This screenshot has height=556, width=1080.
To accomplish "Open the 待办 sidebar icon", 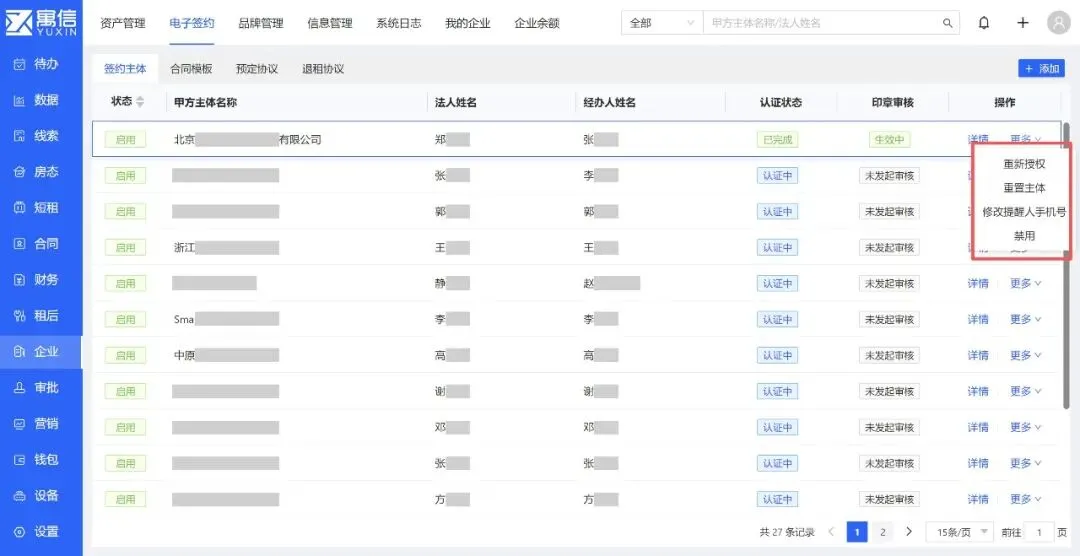I will click(x=20, y=64).
